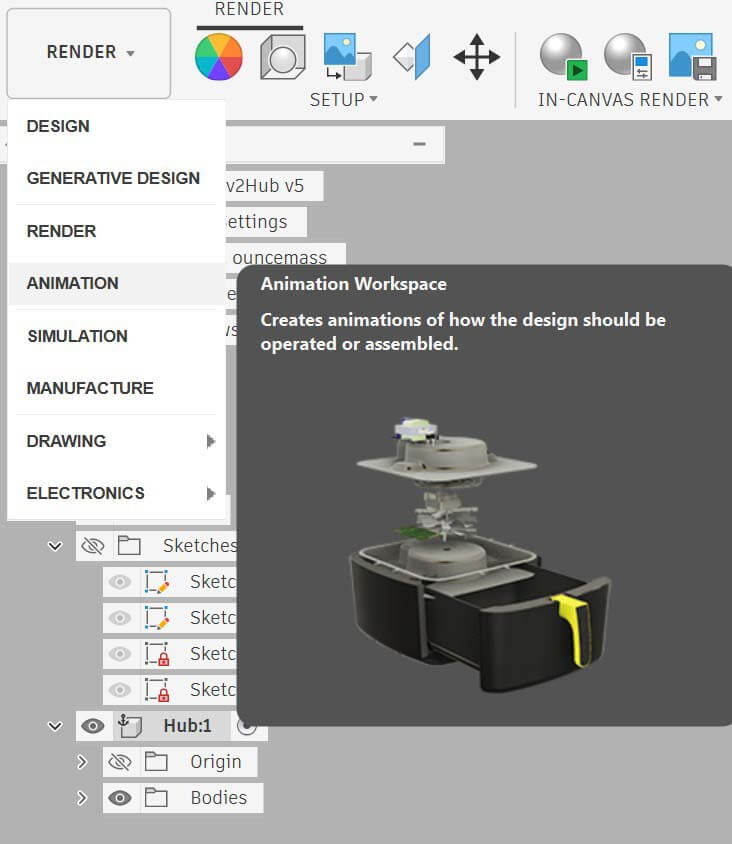
Task: Select RENDER in workspace menu
Action: [x=117, y=231]
